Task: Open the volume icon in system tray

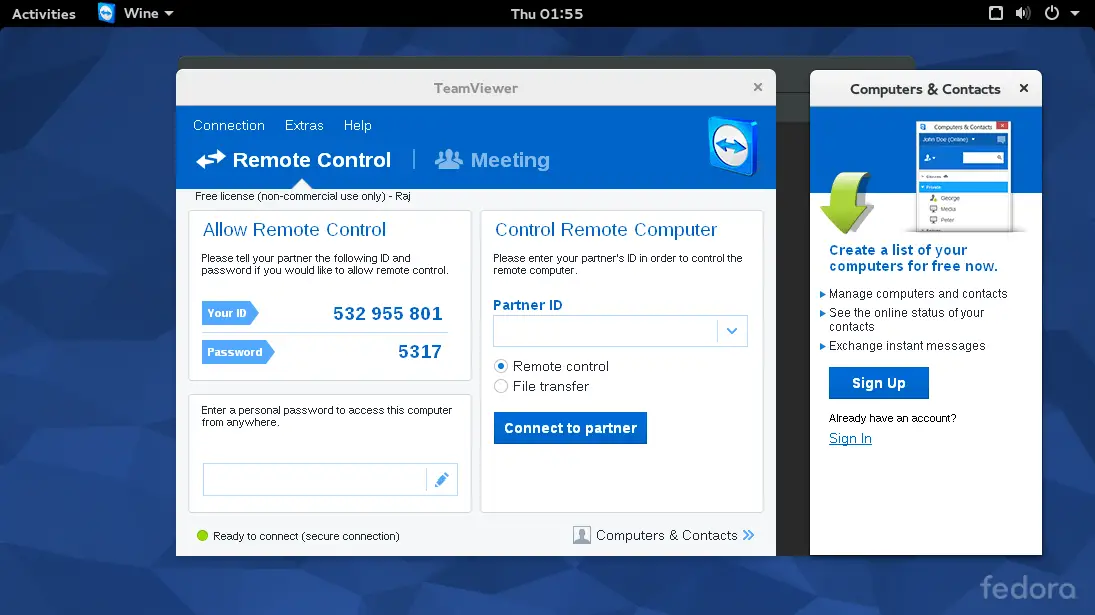Action: [1022, 13]
